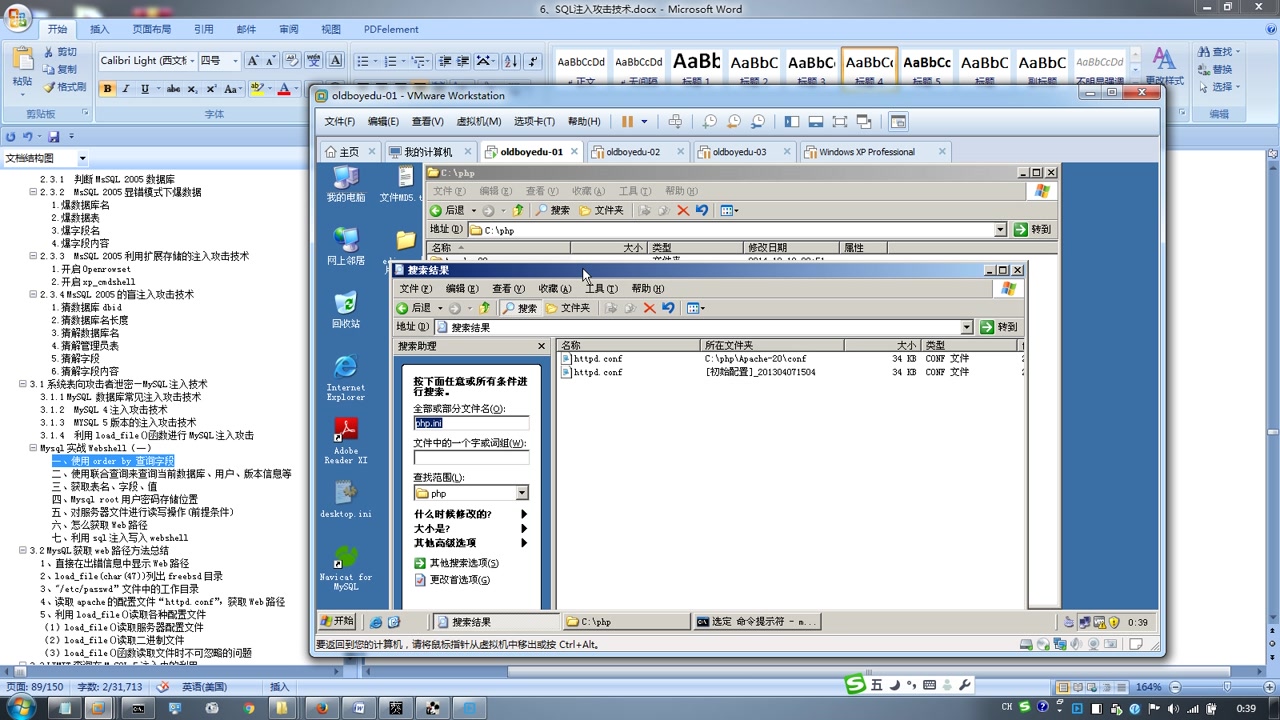
Task: Click the XP 开始 start button
Action: click(337, 621)
